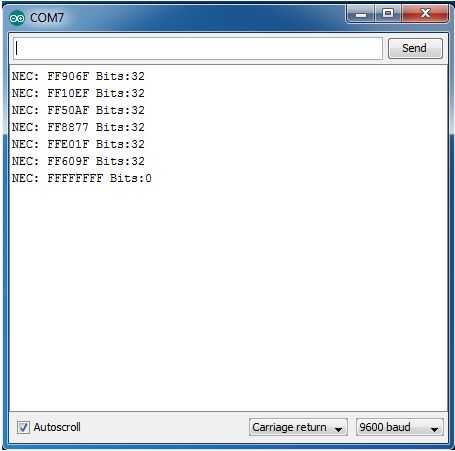Click the Autoscroll label text
The width and height of the screenshot is (455, 451).
click(x=57, y=427)
